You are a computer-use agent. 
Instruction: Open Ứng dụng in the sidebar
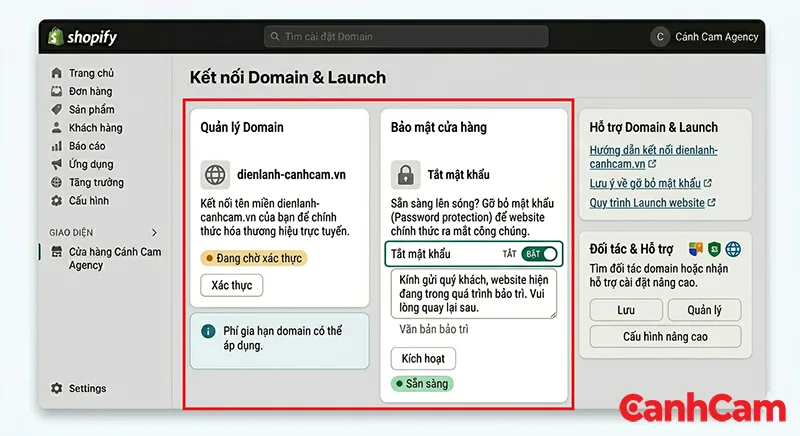coord(91,164)
